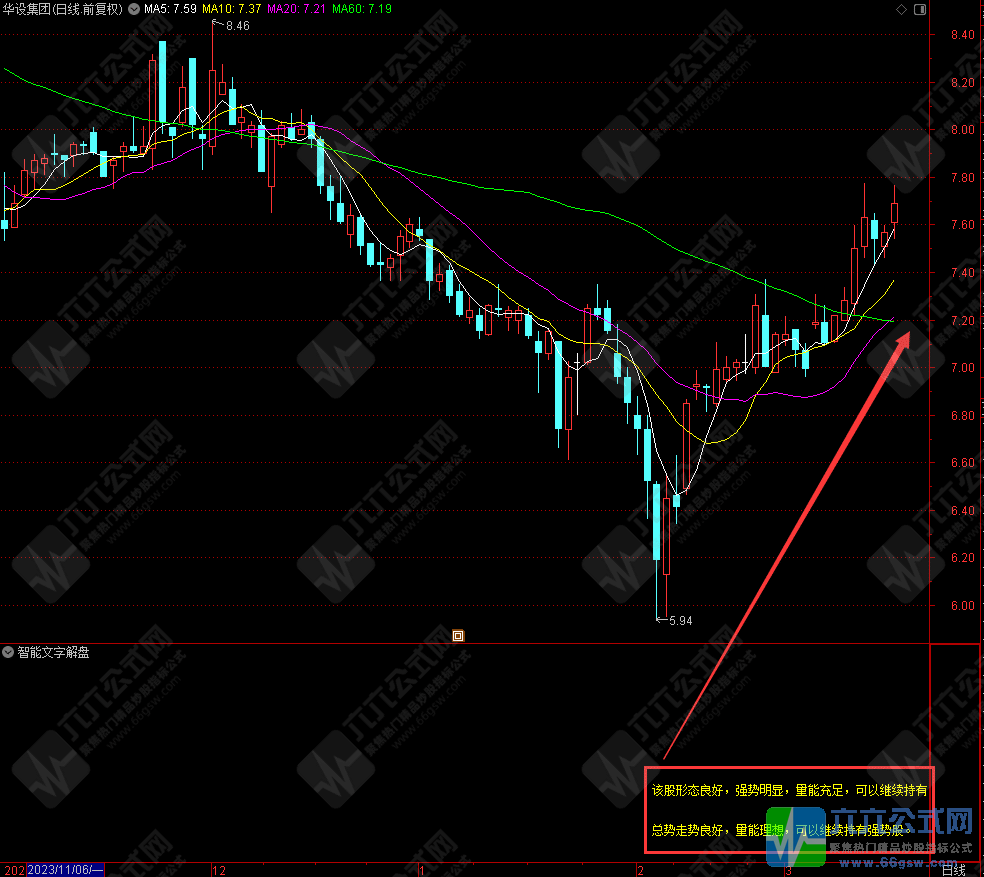Screen dimensions: 984x877
Task: Click the 6.80 price axis label
Action: tap(963, 415)
